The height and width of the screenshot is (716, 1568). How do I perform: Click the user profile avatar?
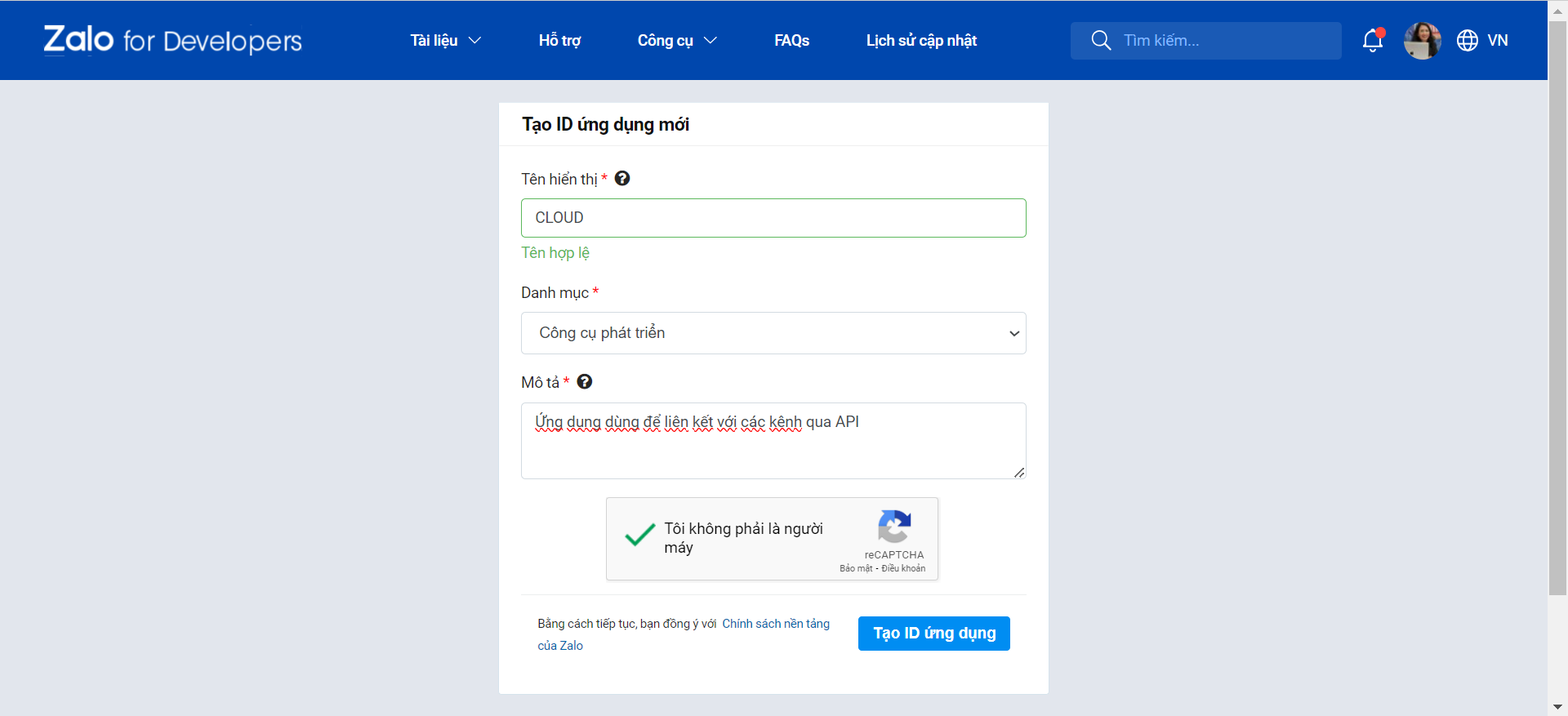[x=1422, y=40]
